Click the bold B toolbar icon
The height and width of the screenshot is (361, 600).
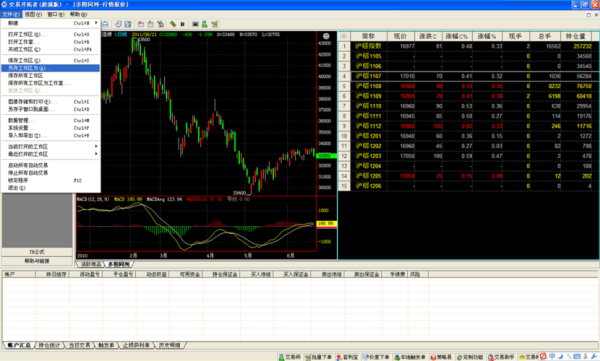coord(183,24)
